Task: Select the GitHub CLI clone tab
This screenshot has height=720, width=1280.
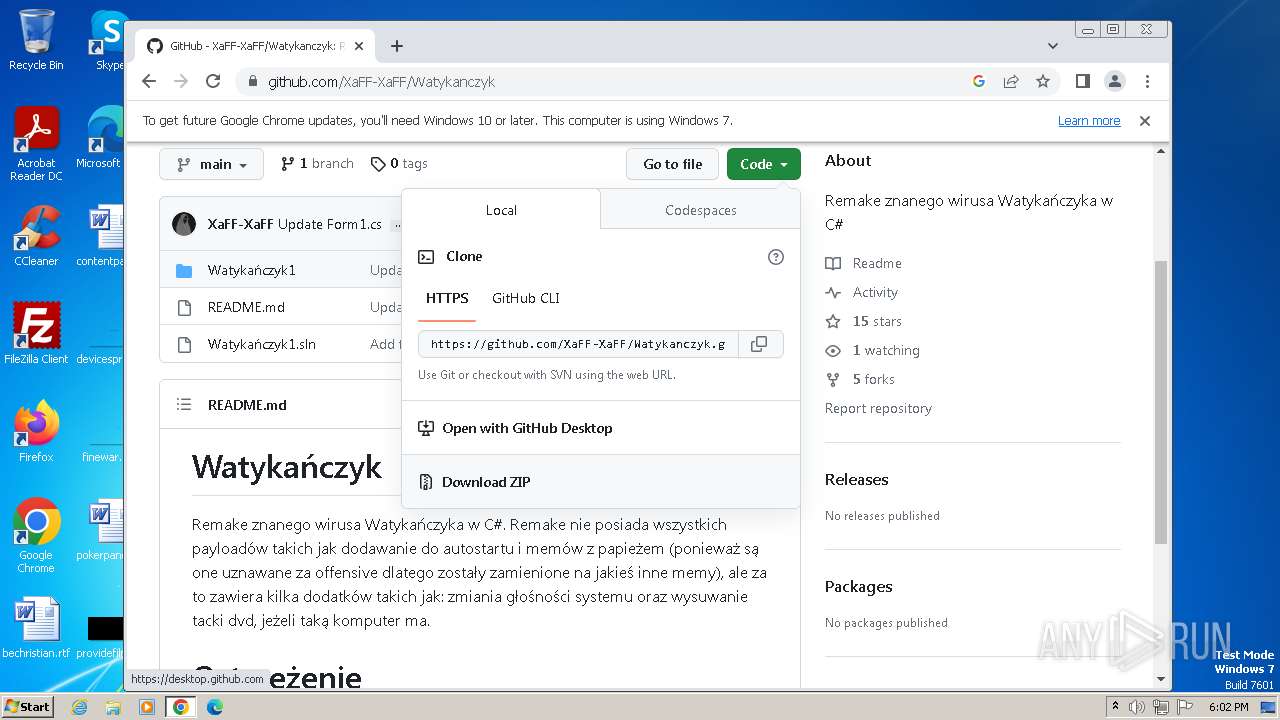Action: coord(526,298)
